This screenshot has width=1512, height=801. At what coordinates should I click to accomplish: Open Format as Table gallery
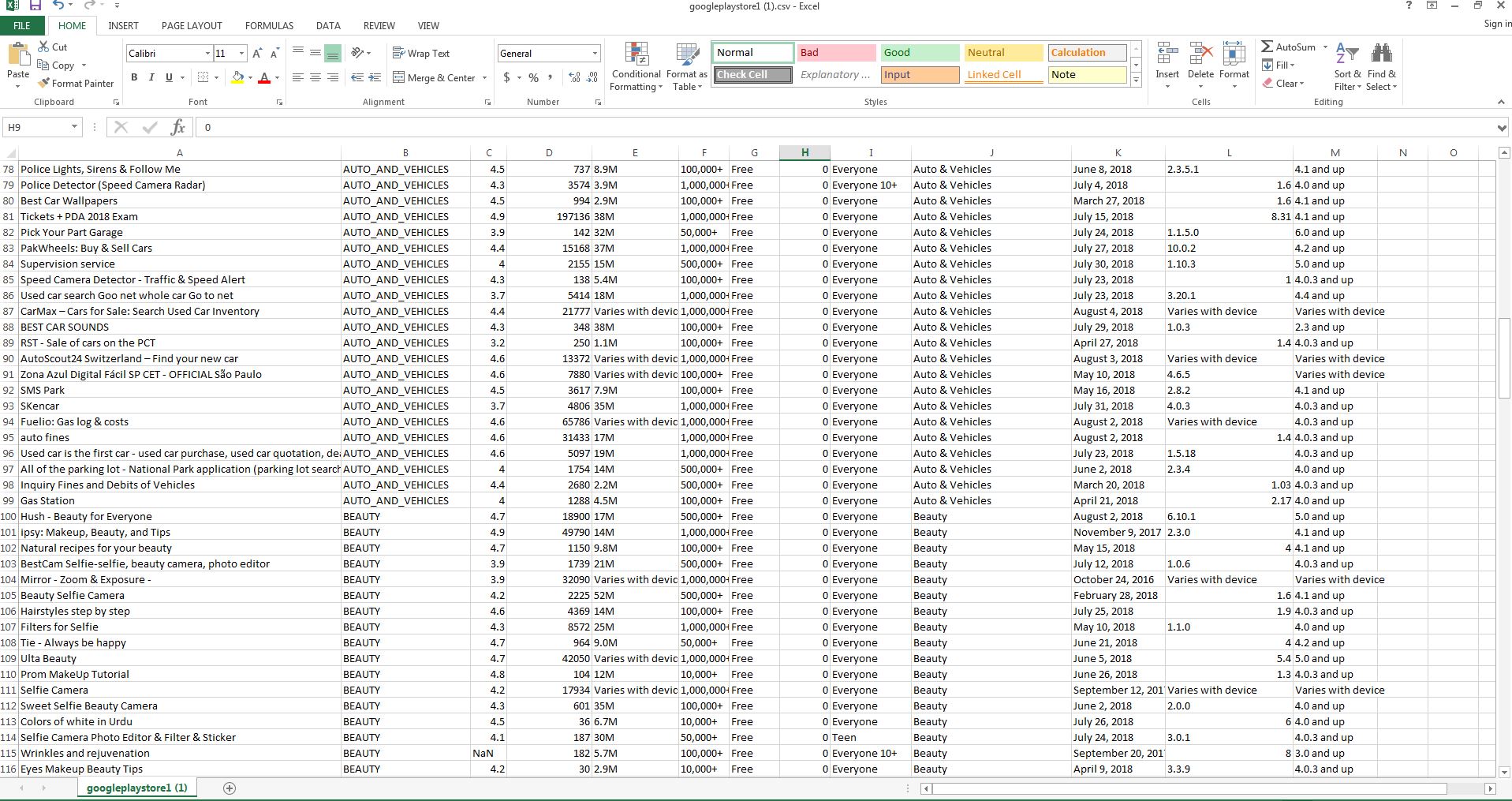coord(687,66)
